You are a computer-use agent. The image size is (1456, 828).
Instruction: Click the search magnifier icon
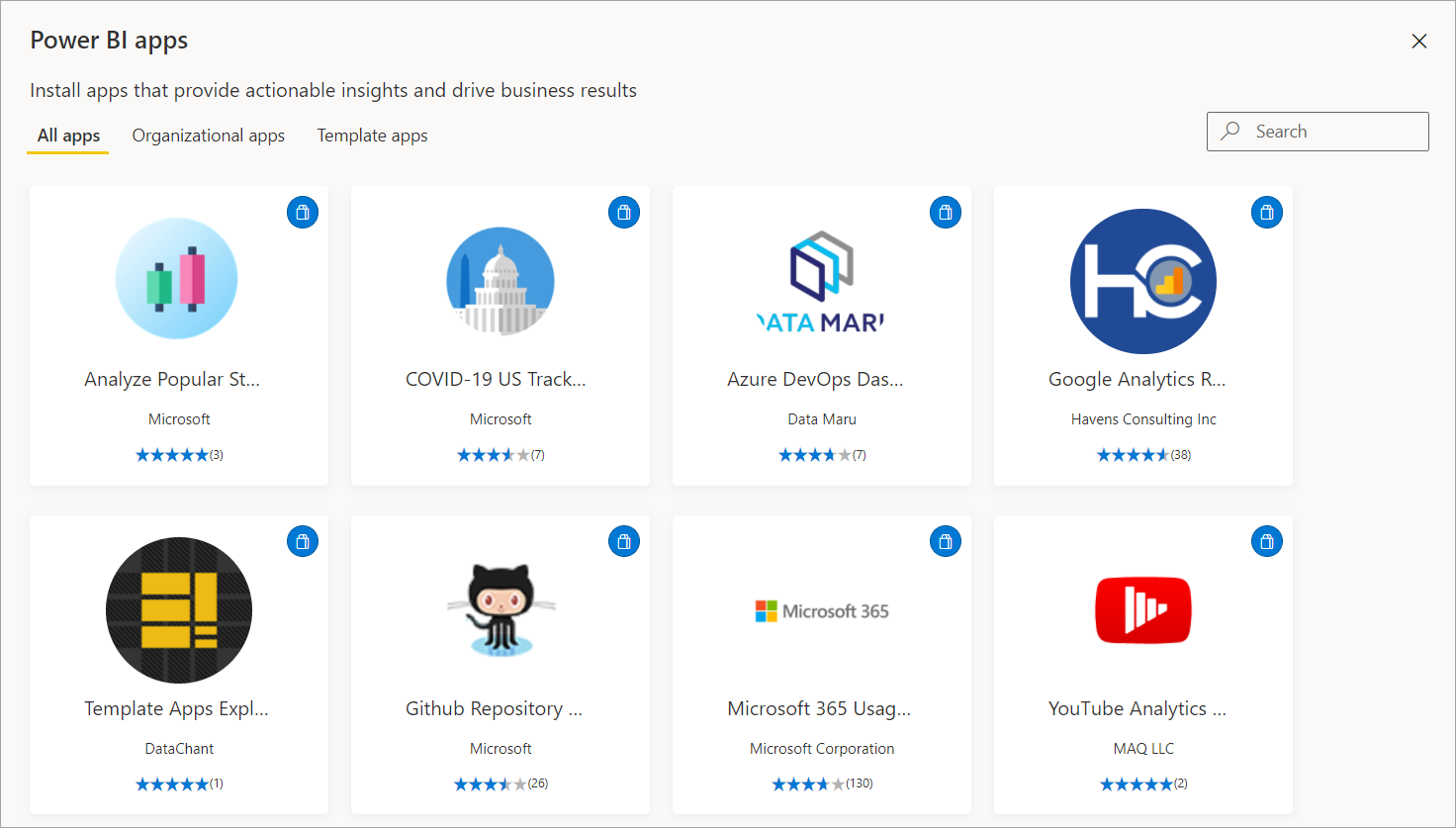pyautogui.click(x=1229, y=131)
